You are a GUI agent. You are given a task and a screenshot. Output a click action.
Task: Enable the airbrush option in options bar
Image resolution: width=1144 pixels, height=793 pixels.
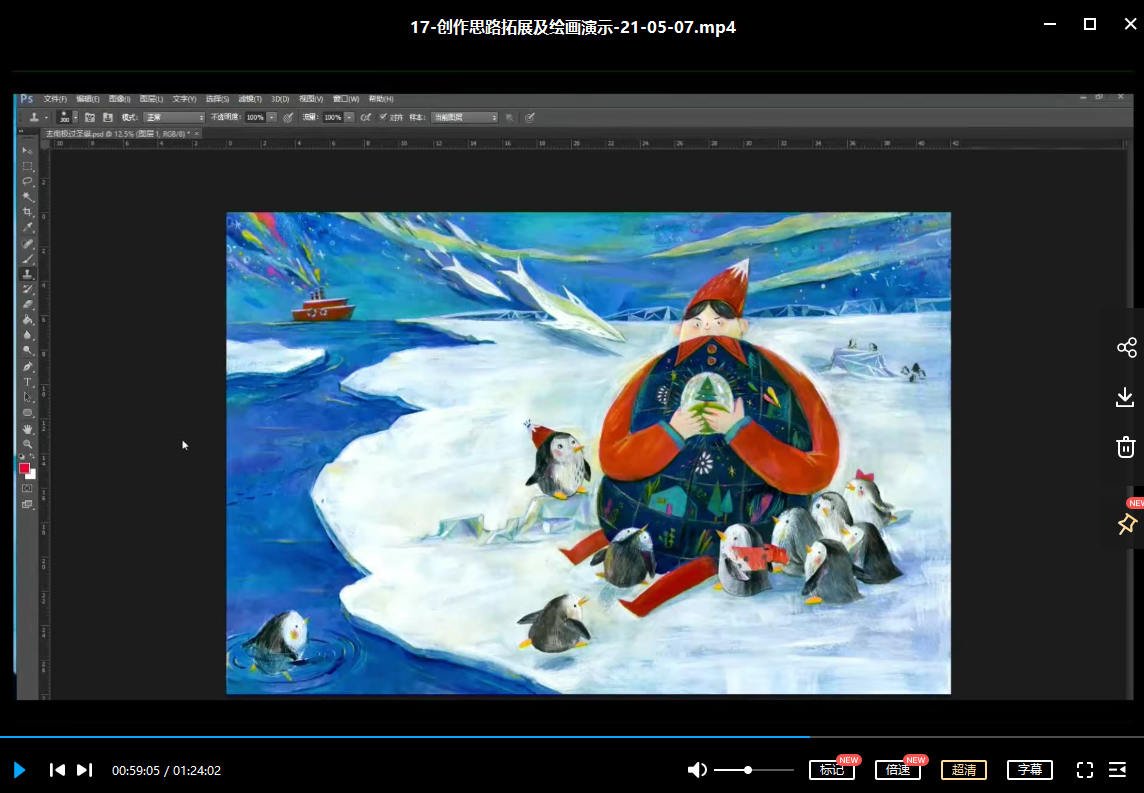point(366,117)
